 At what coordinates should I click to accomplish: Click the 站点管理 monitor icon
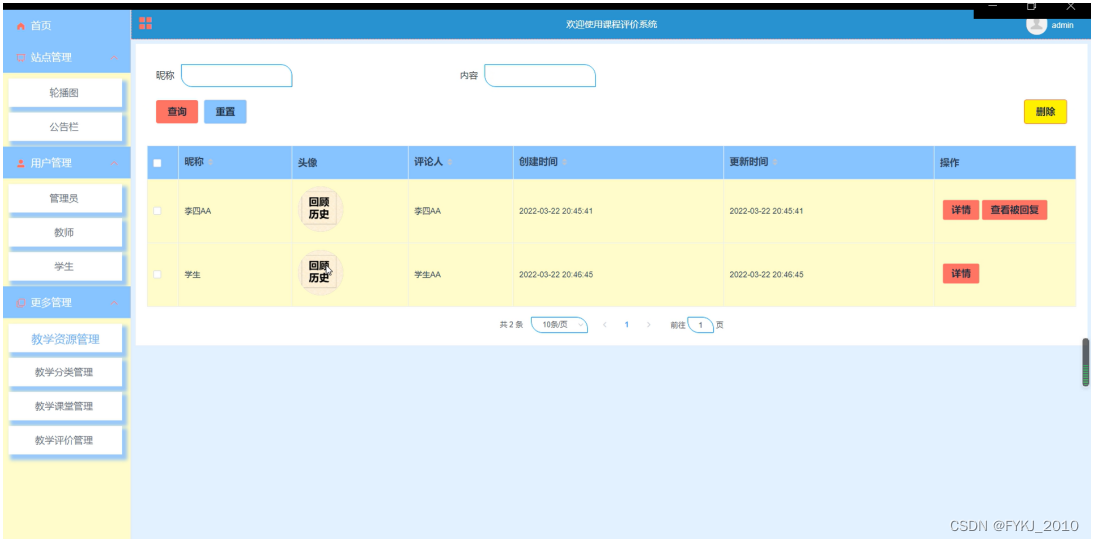coord(21,58)
